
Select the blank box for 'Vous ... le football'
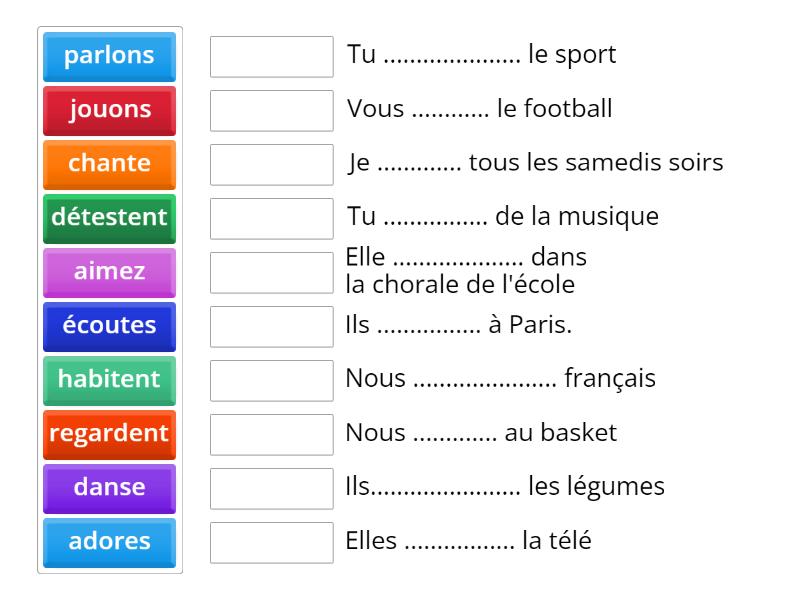(x=271, y=111)
